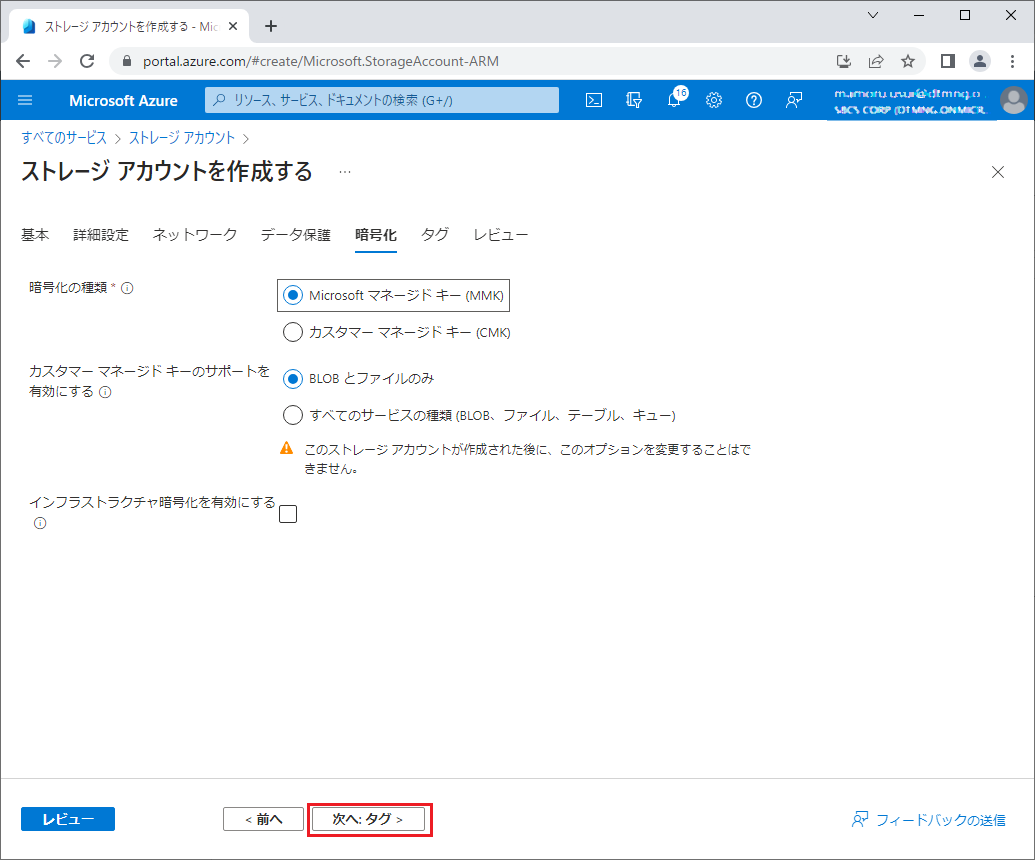Screen dimensions: 1035x860
Task: Open the tab search chevron
Action: click(873, 15)
